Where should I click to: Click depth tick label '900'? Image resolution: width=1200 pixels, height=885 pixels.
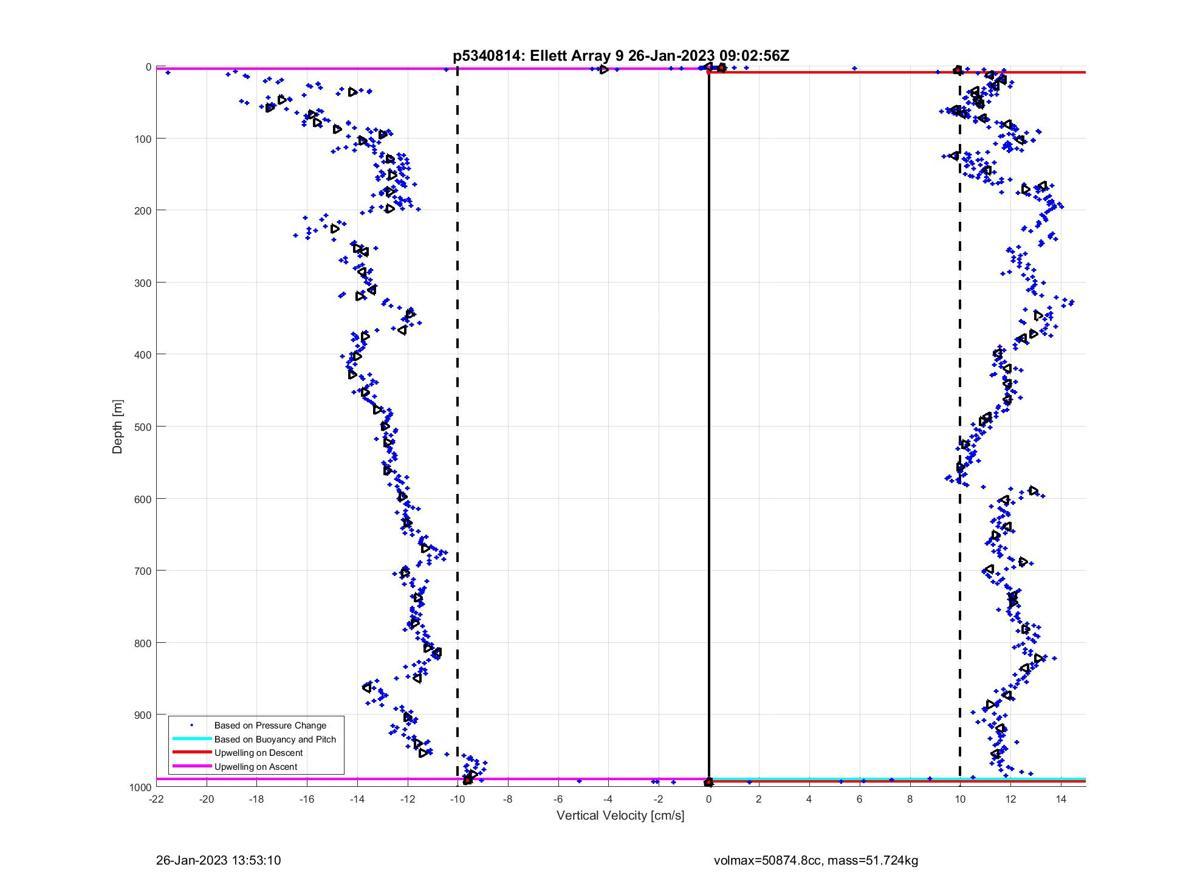(142, 715)
